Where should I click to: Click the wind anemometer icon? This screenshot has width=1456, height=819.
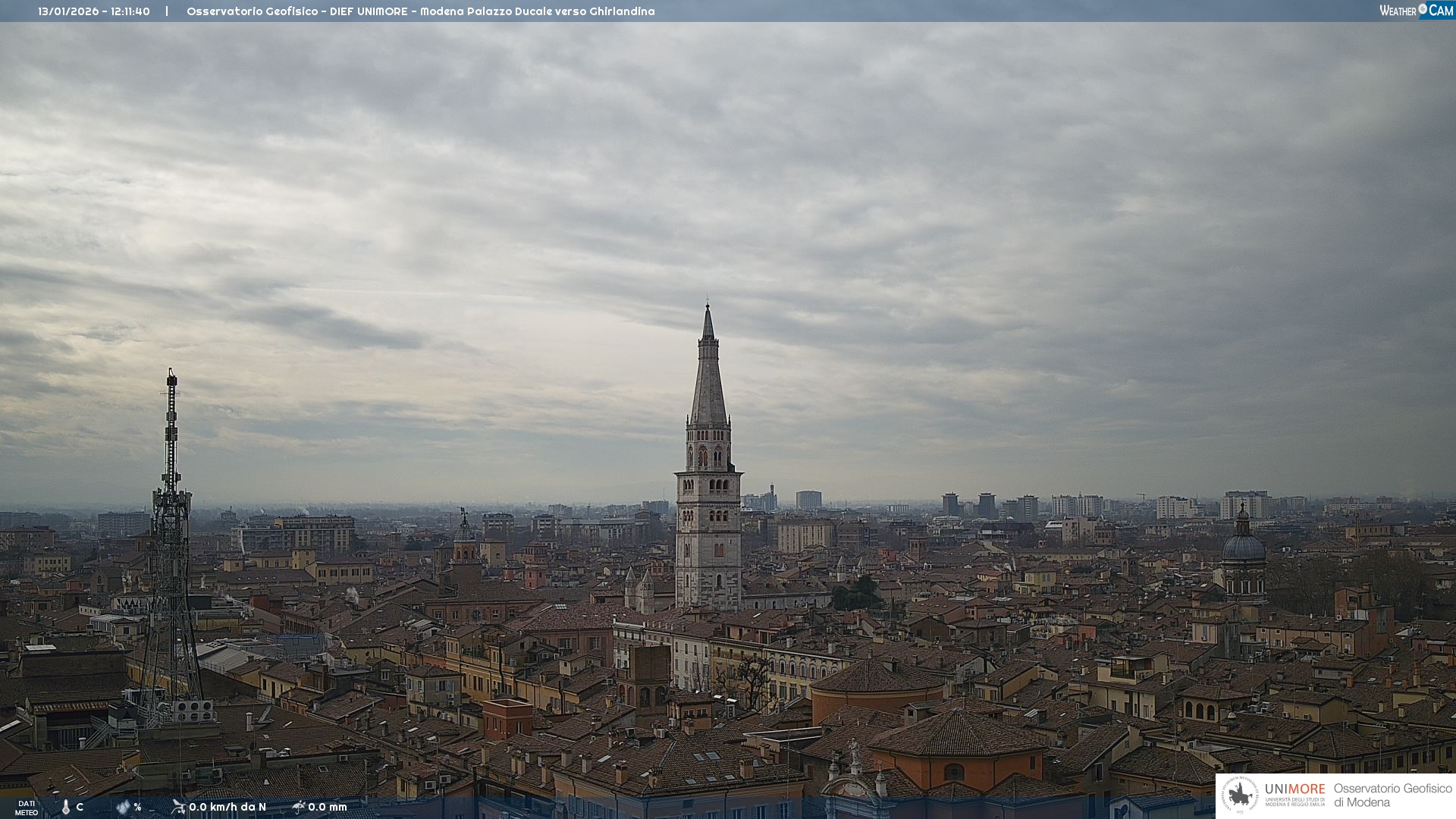178,807
